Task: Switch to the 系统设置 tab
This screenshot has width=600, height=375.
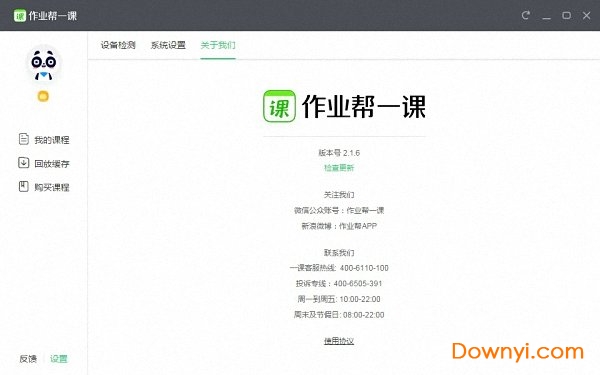Action: coord(168,45)
